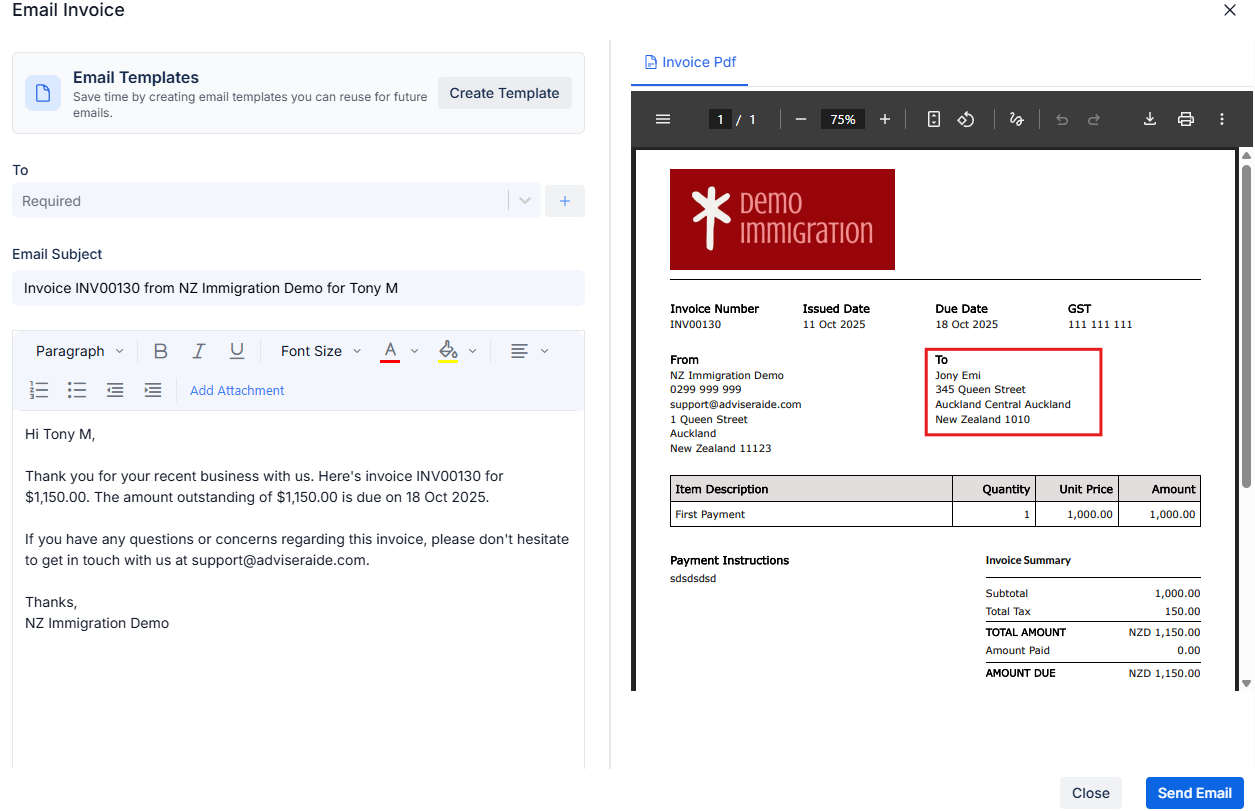
Task: Insert a numbered list
Action: click(39, 390)
